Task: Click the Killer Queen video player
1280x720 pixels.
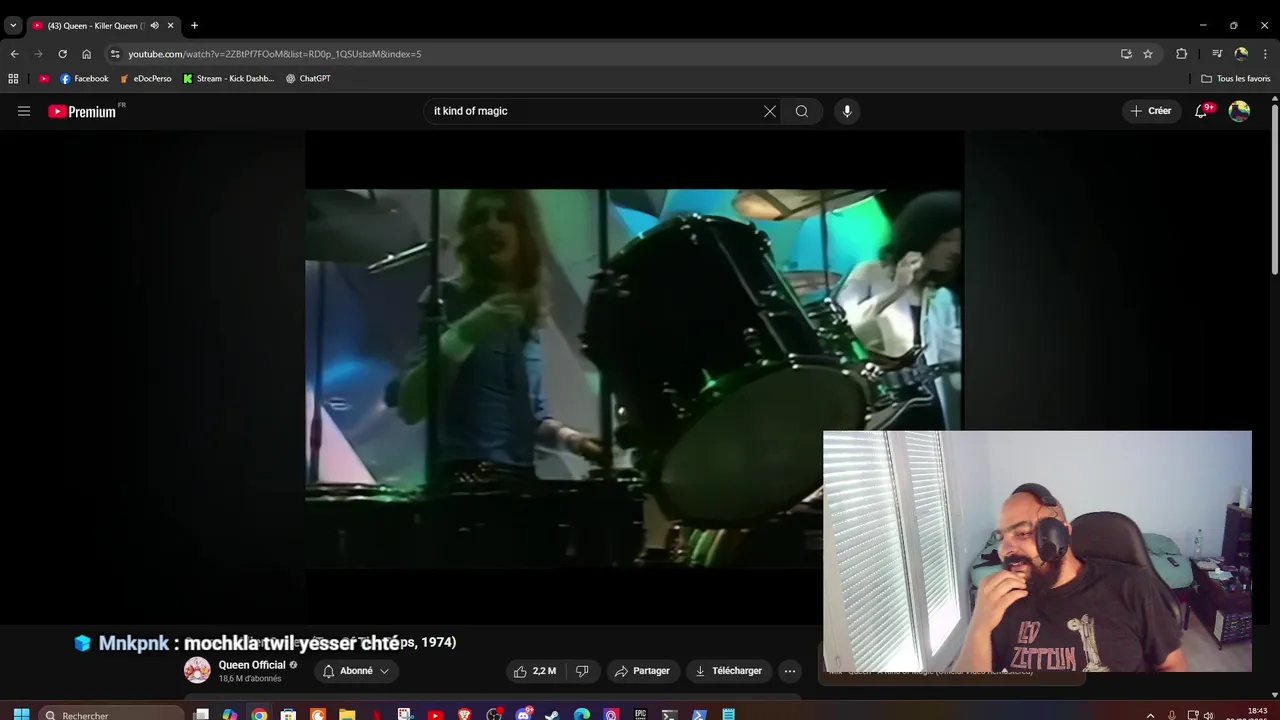Action: pyautogui.click(x=634, y=379)
